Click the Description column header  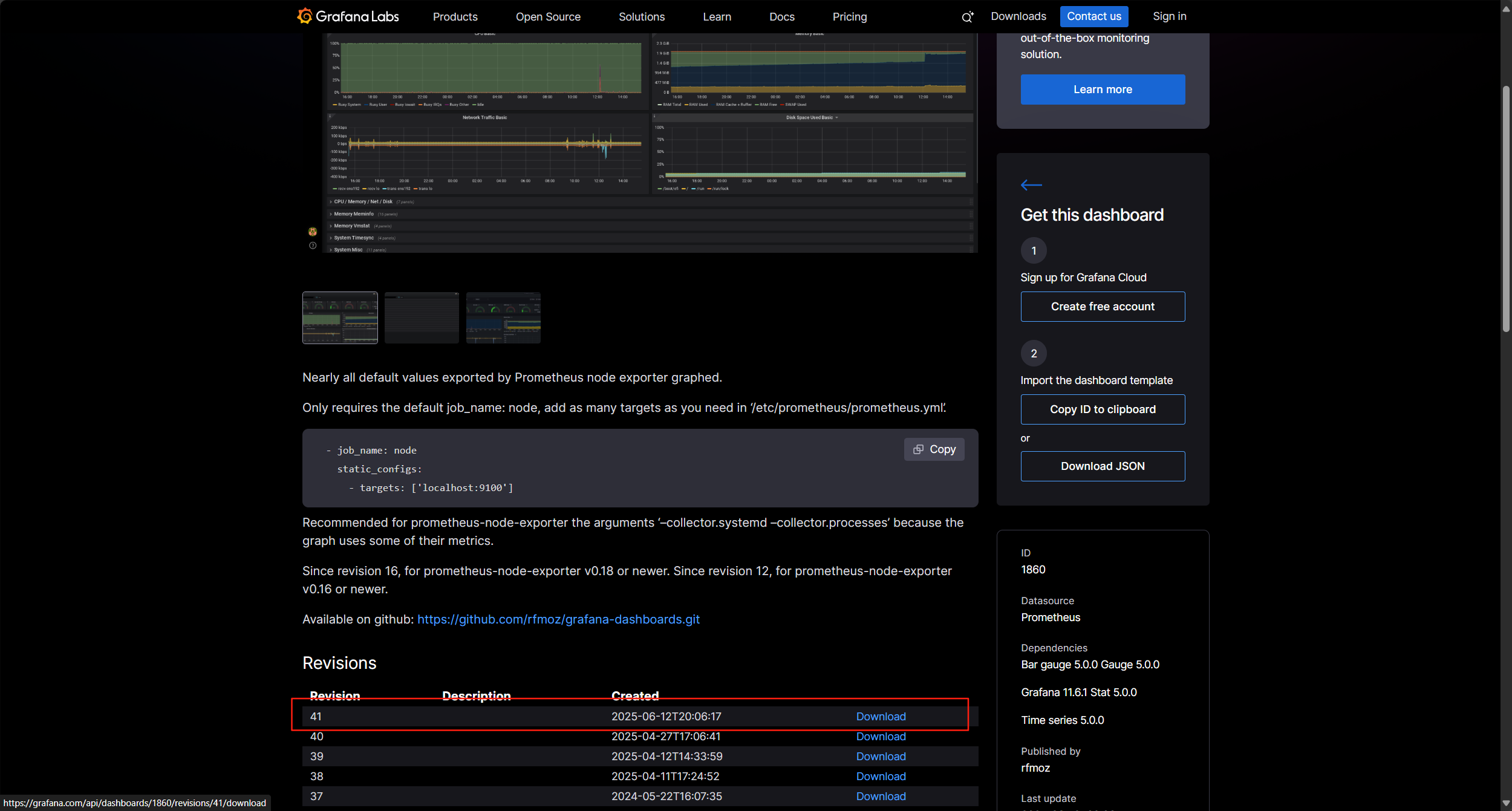(x=477, y=696)
